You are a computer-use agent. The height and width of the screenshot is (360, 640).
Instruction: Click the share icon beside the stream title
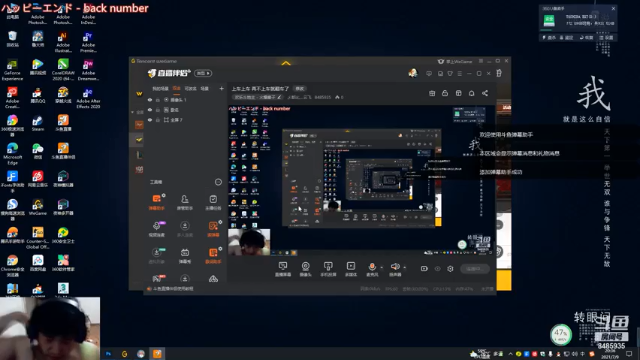point(485,93)
